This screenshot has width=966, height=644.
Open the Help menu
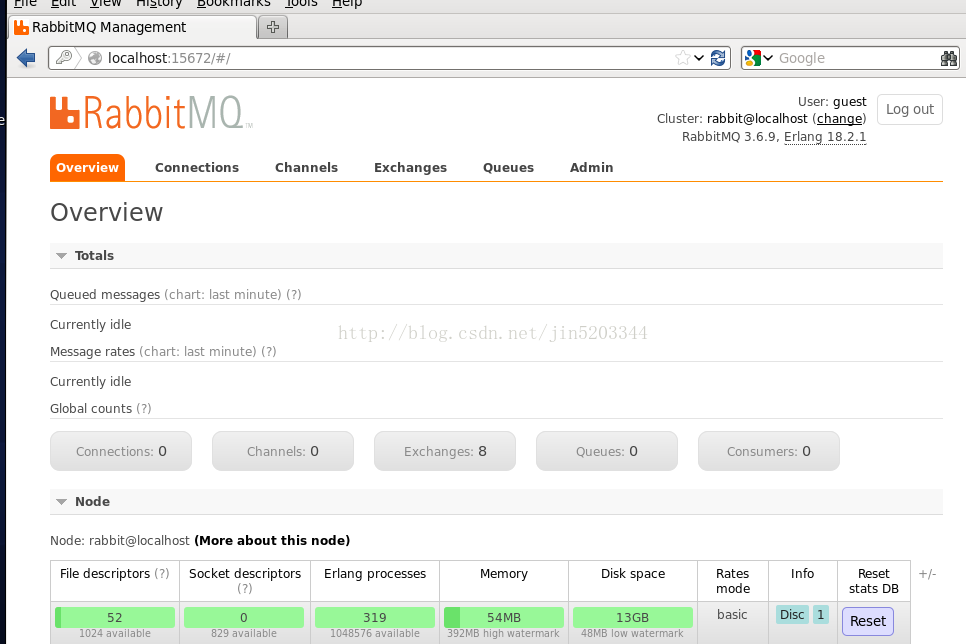347,3
